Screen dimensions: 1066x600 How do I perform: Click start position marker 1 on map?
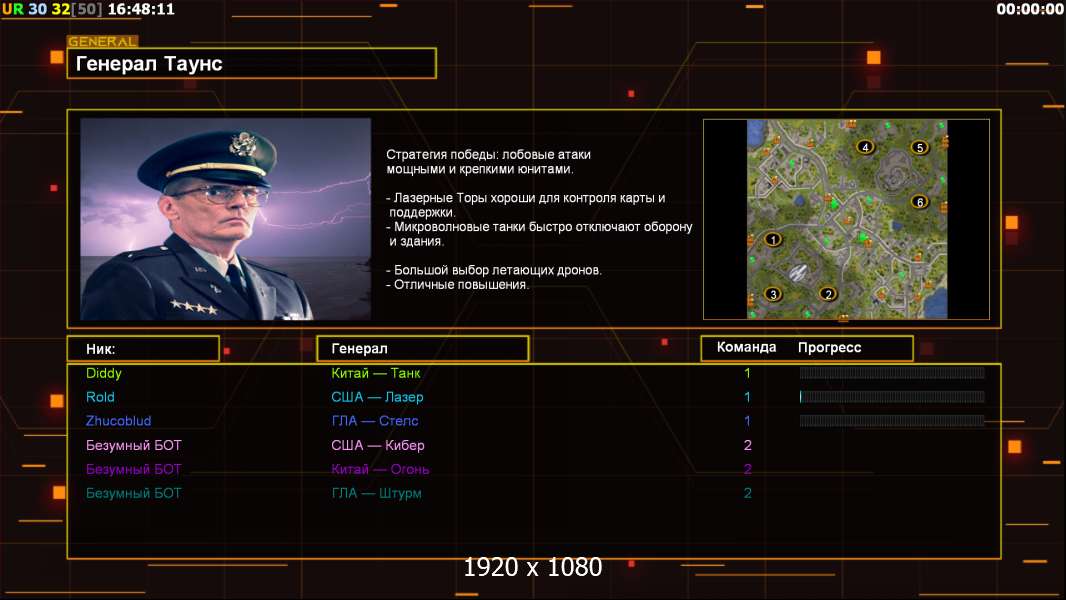[x=773, y=239]
